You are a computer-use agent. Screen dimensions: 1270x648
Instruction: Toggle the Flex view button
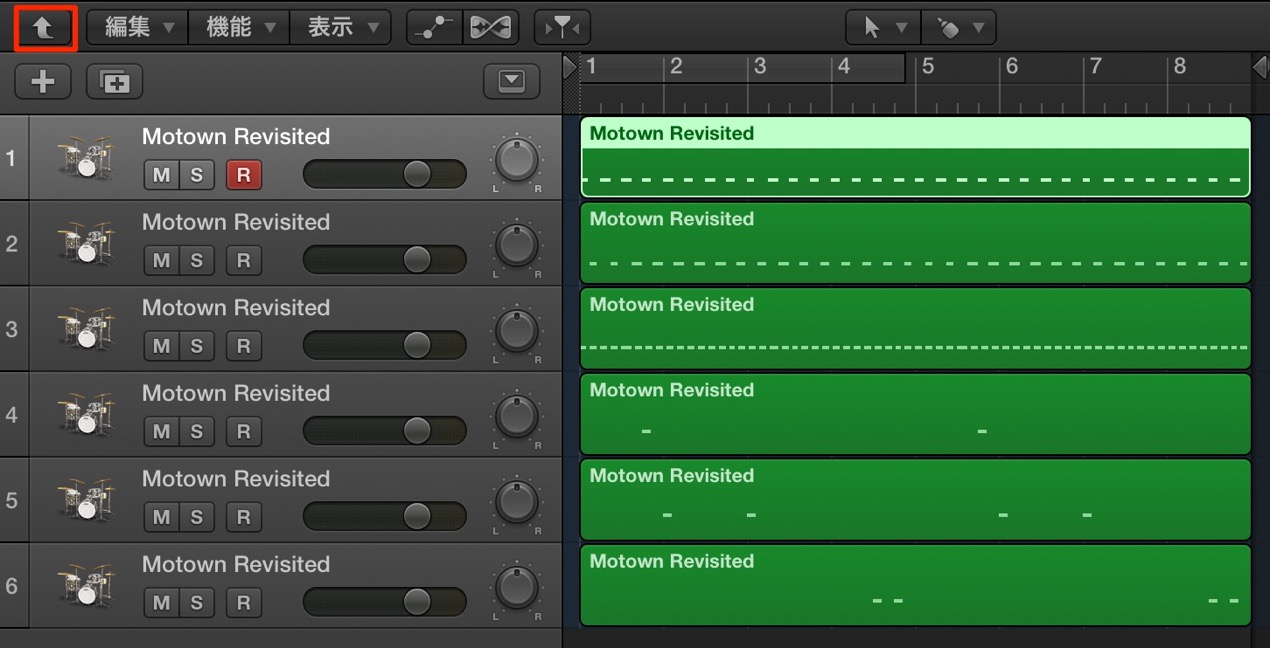click(491, 28)
